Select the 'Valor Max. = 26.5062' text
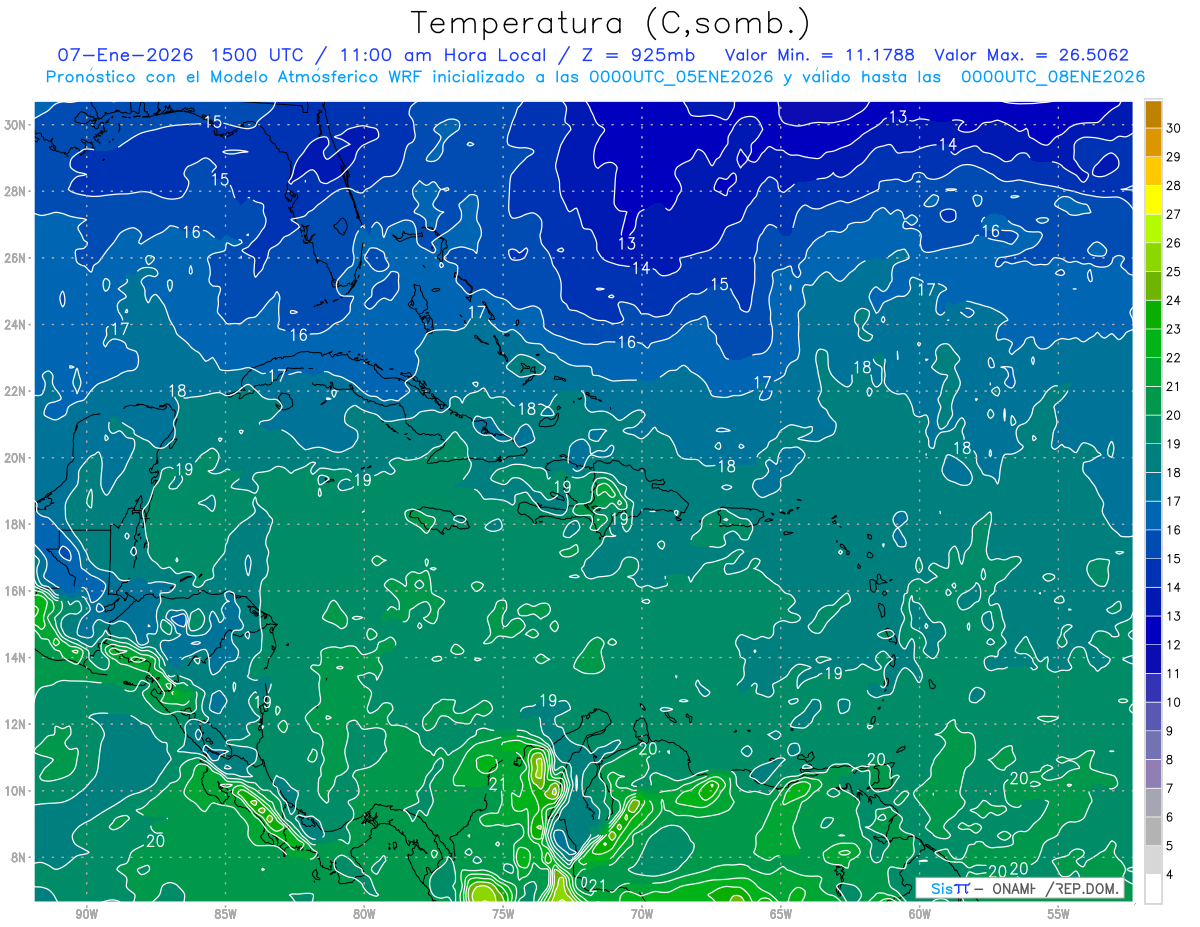This screenshot has width=1200, height=927. point(1032,55)
